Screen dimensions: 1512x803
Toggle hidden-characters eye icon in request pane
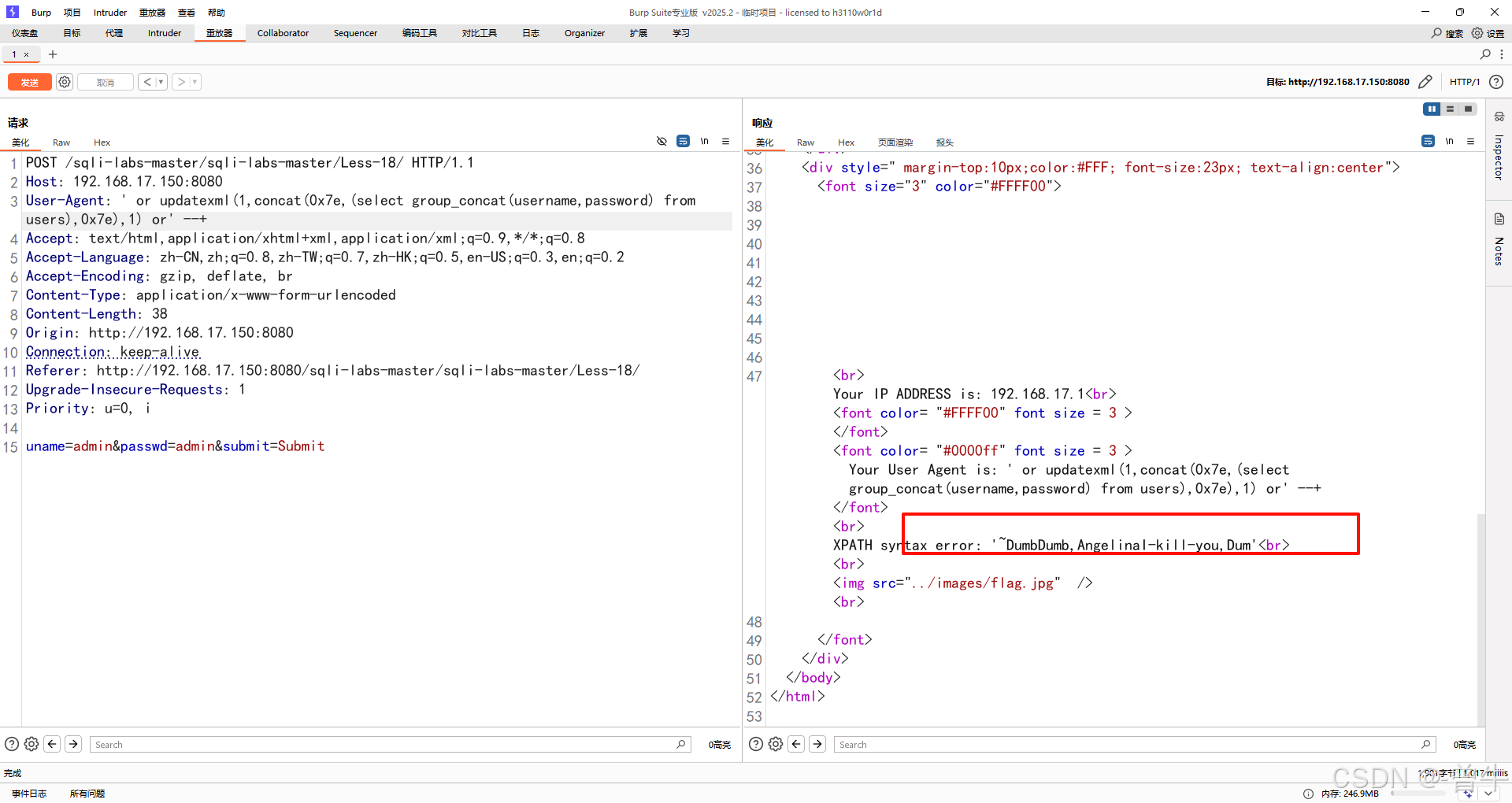point(661,142)
